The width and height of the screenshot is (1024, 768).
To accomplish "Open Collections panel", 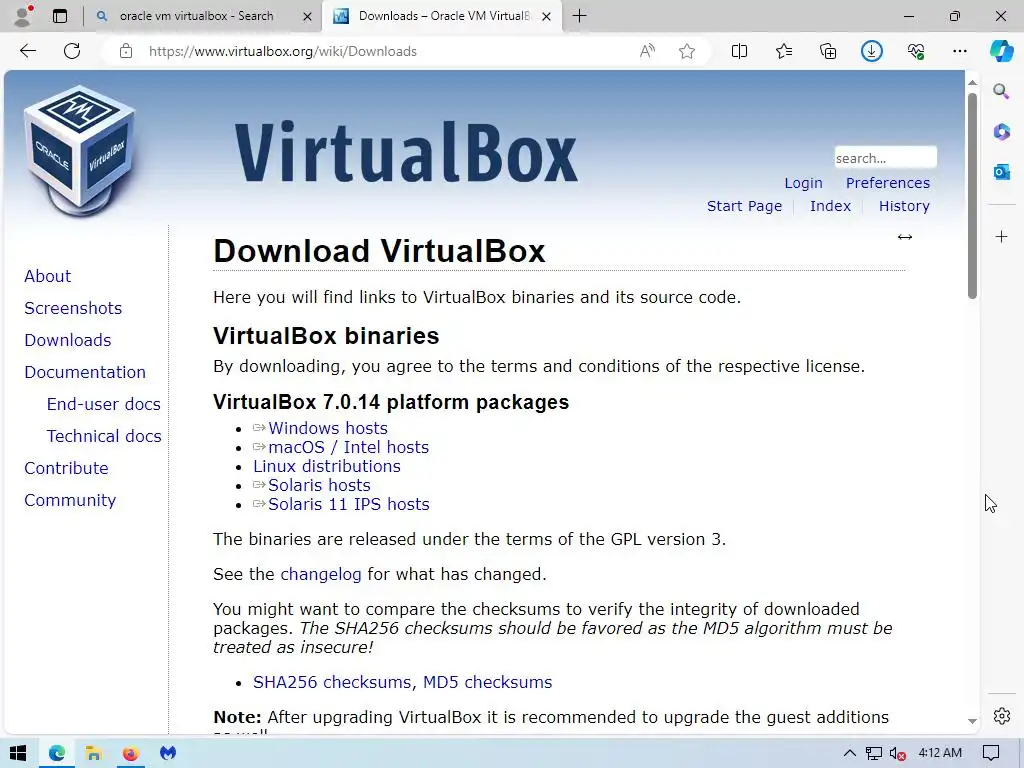I will pos(827,51).
